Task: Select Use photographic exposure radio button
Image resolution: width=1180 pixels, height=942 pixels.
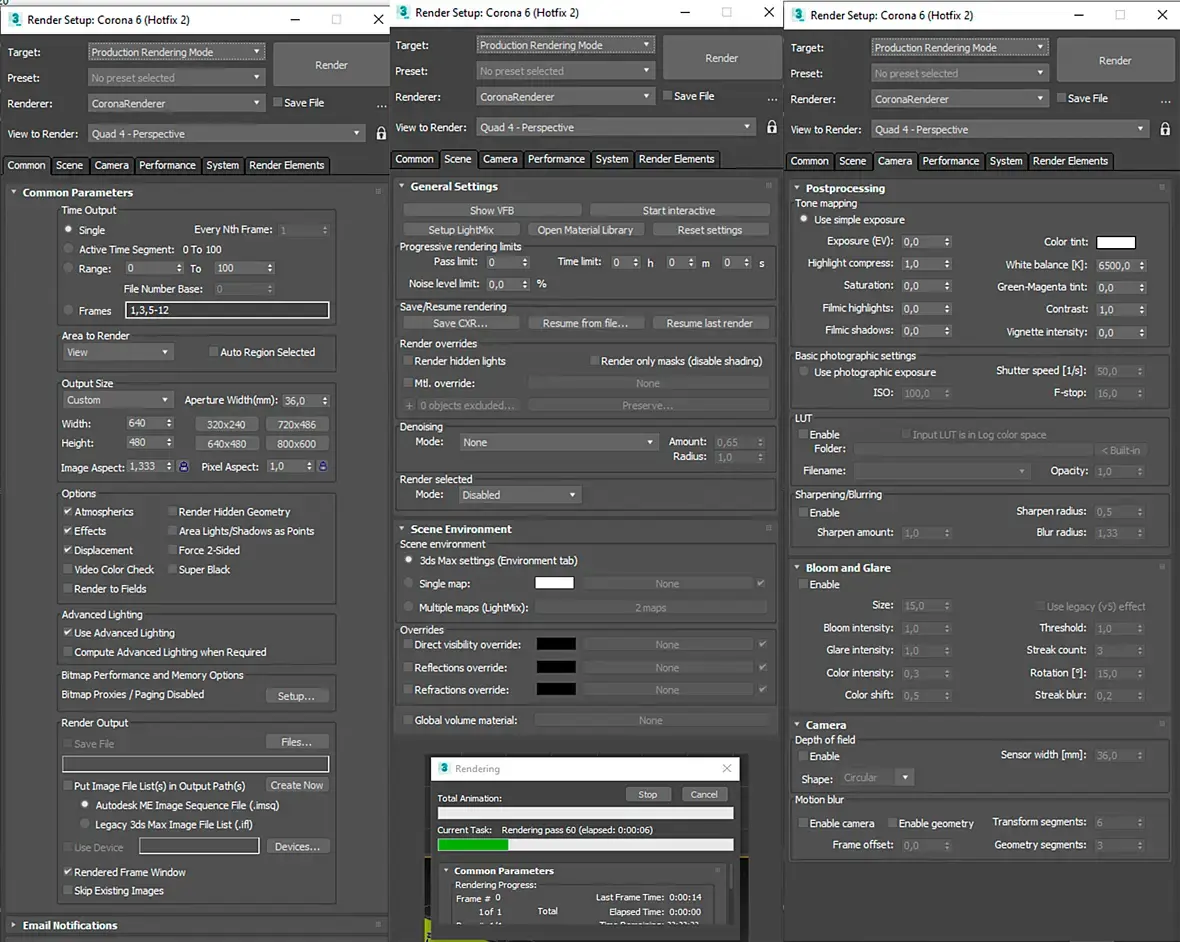Action: click(804, 372)
